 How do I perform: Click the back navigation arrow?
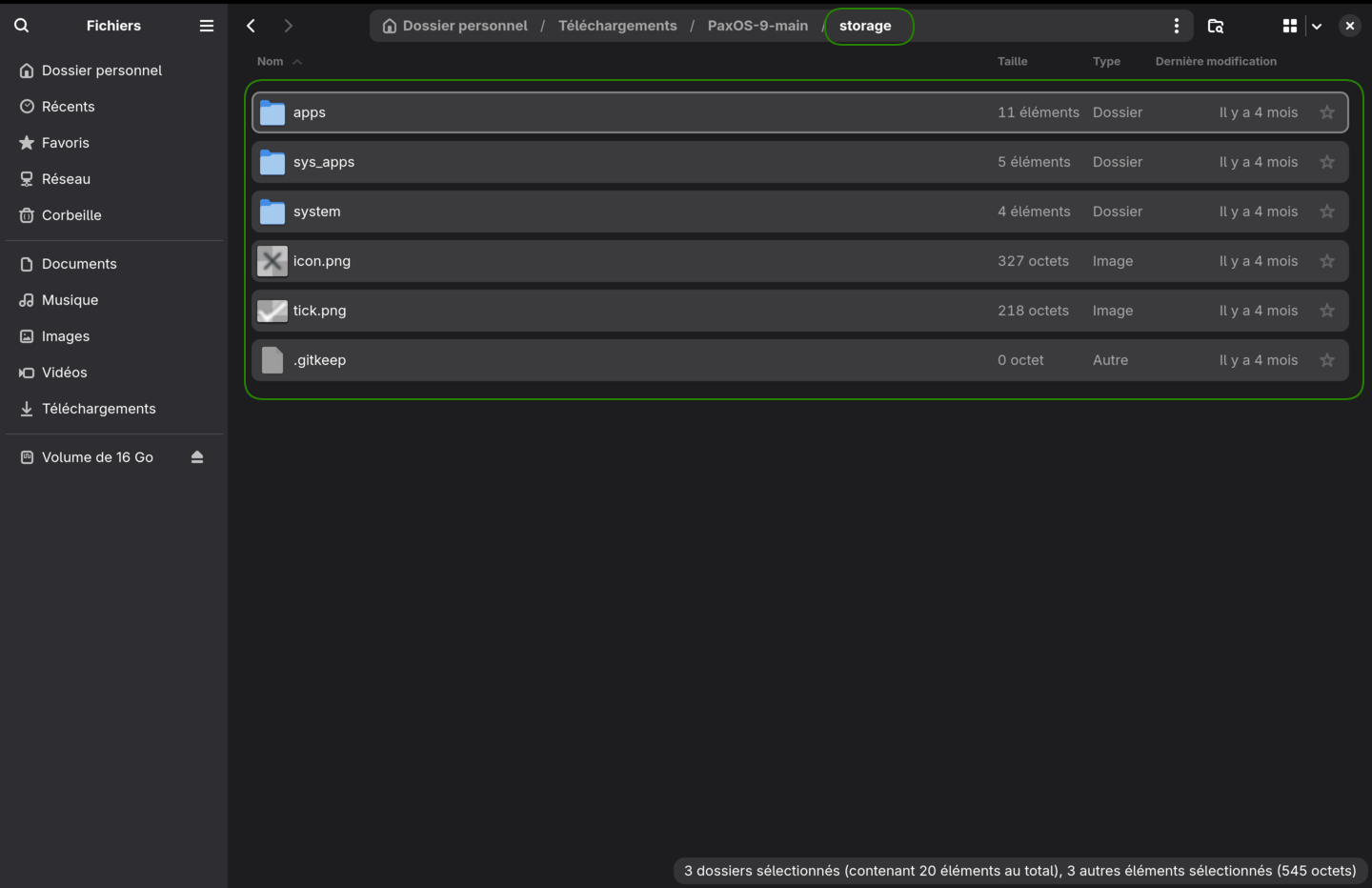tap(251, 26)
